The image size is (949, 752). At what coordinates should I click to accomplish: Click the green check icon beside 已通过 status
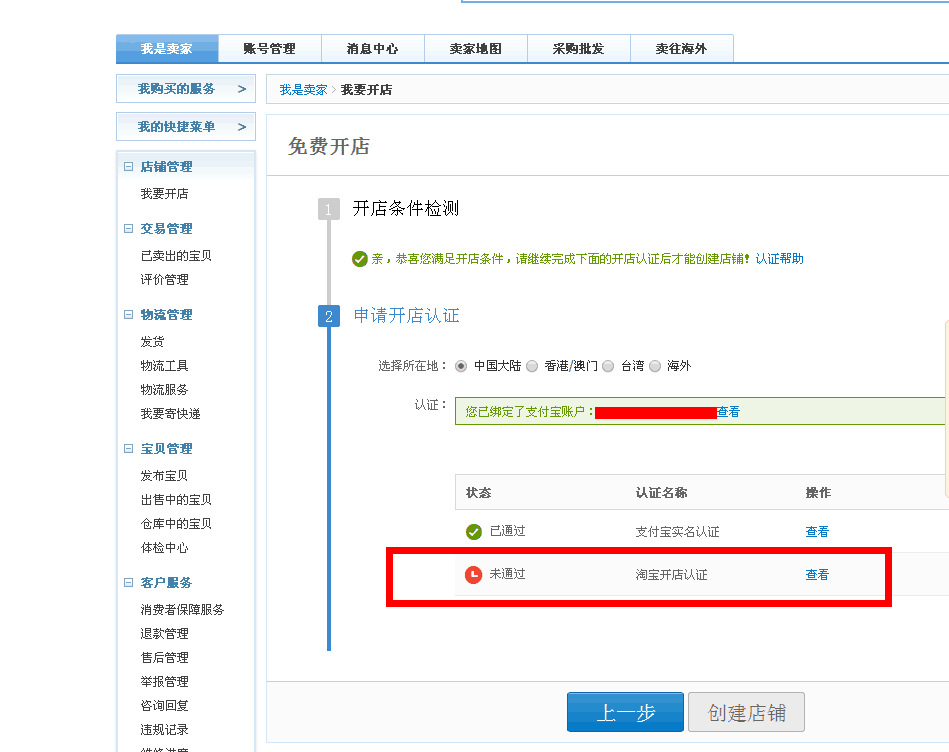tap(474, 531)
